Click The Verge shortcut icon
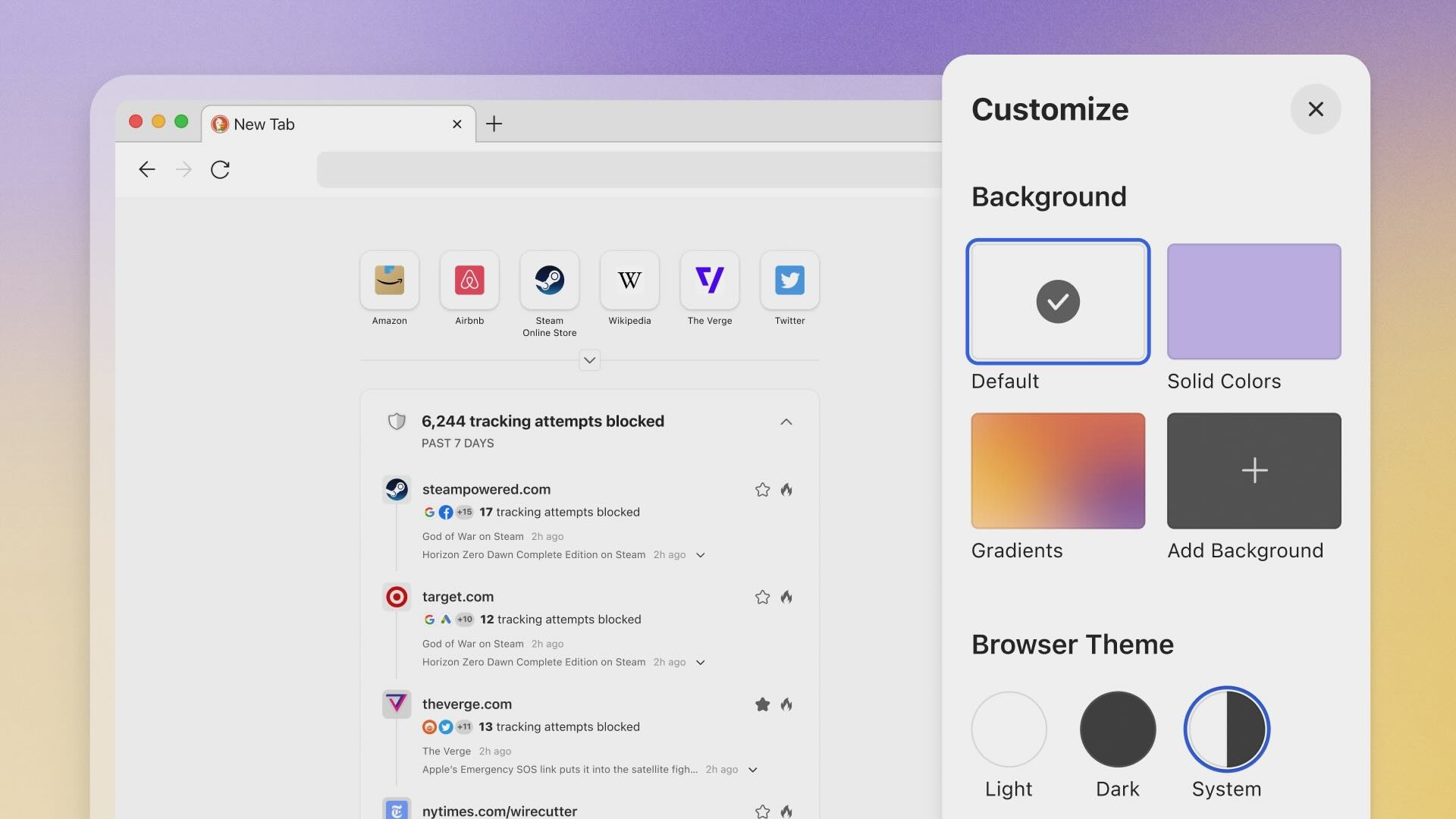Screen dimensions: 1456x819 tap(710, 280)
